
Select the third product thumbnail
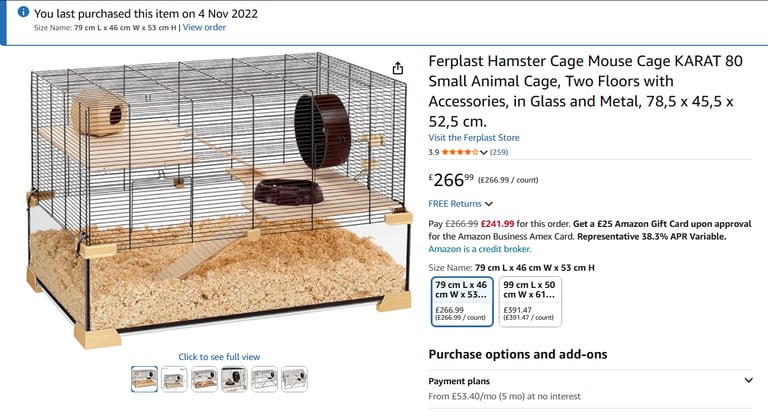click(x=204, y=379)
